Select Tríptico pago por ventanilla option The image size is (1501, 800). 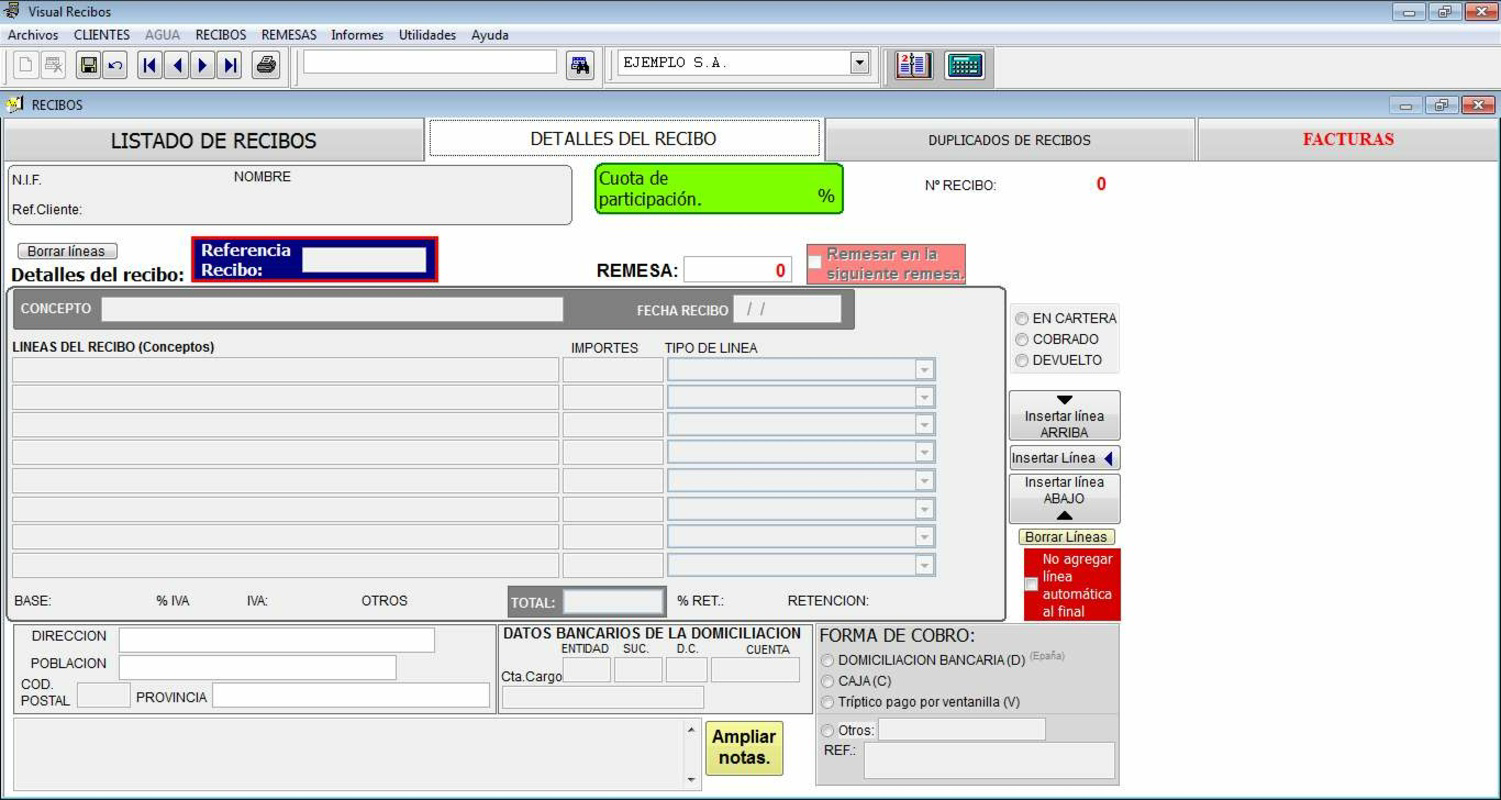point(828,702)
